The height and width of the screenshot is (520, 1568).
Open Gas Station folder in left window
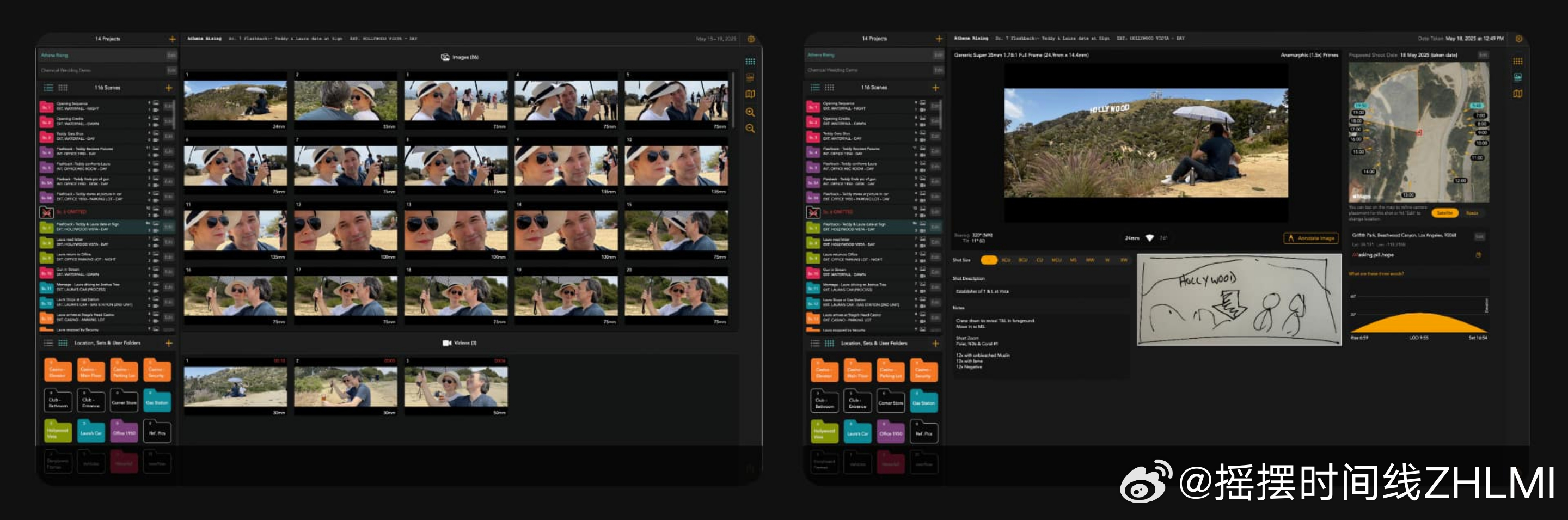[157, 402]
